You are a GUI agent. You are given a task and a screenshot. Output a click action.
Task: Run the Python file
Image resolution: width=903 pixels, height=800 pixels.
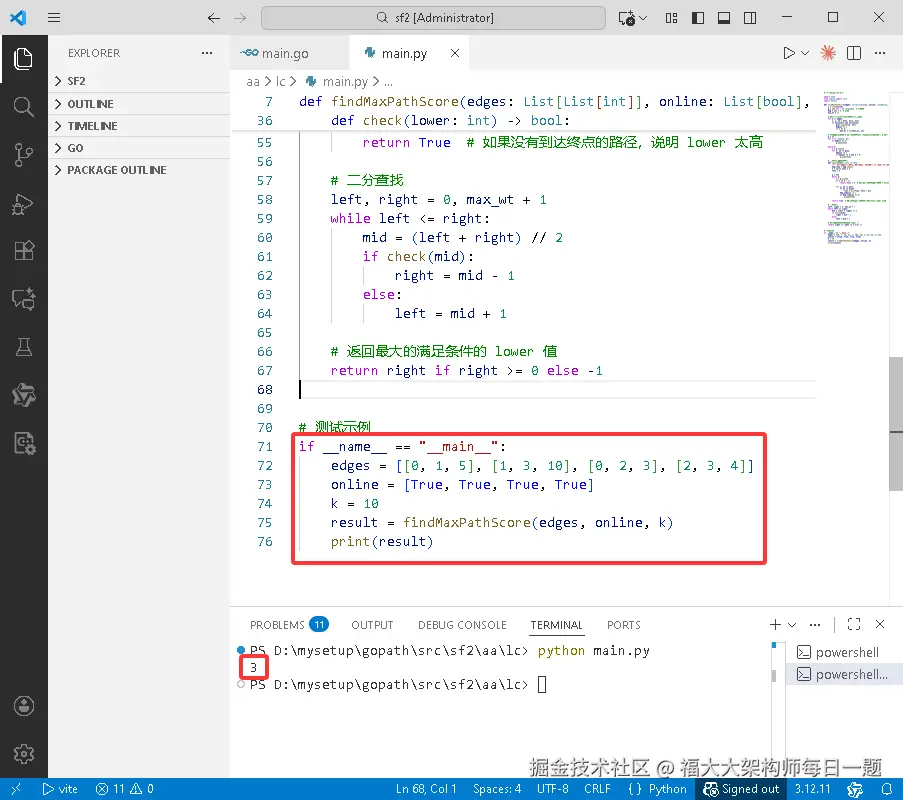point(788,53)
